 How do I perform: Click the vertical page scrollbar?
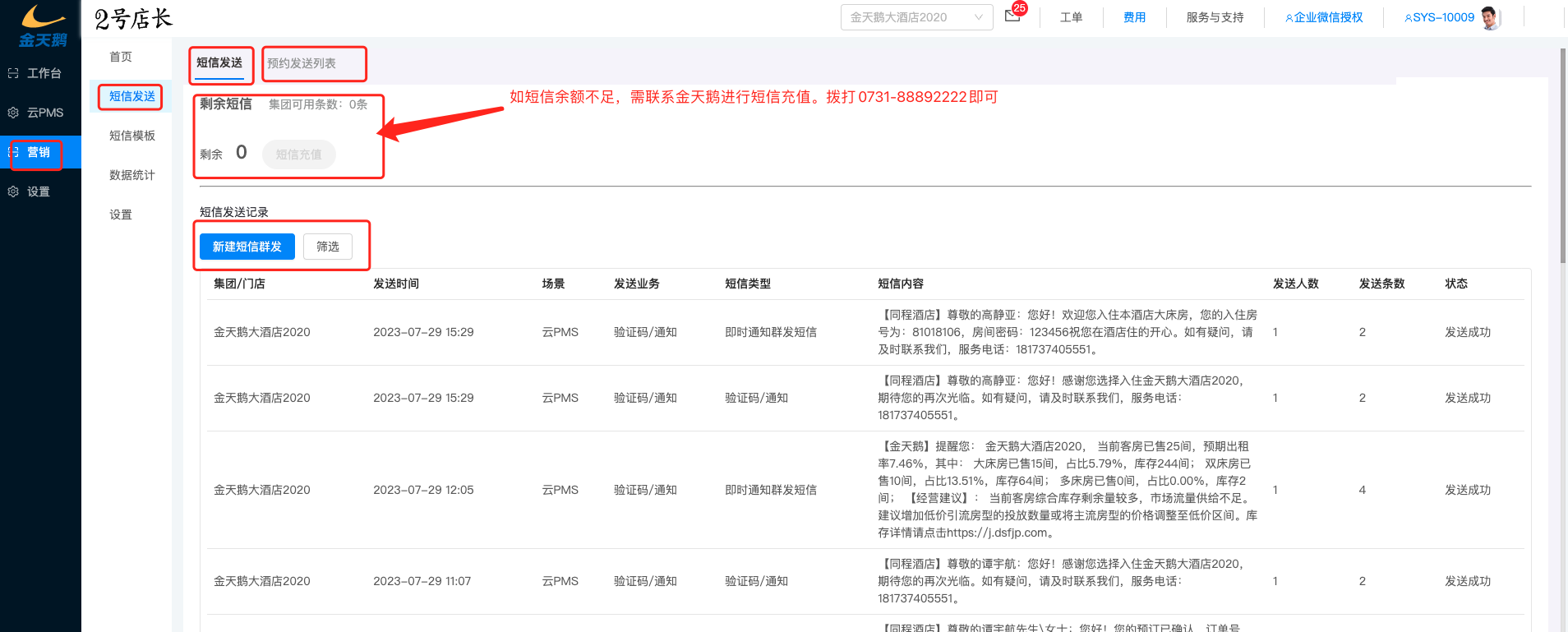point(1563,155)
